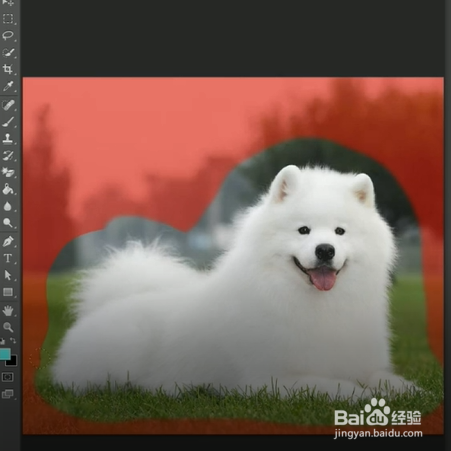Reset to default foreground and background colors
The image size is (451, 451).
point(3,341)
